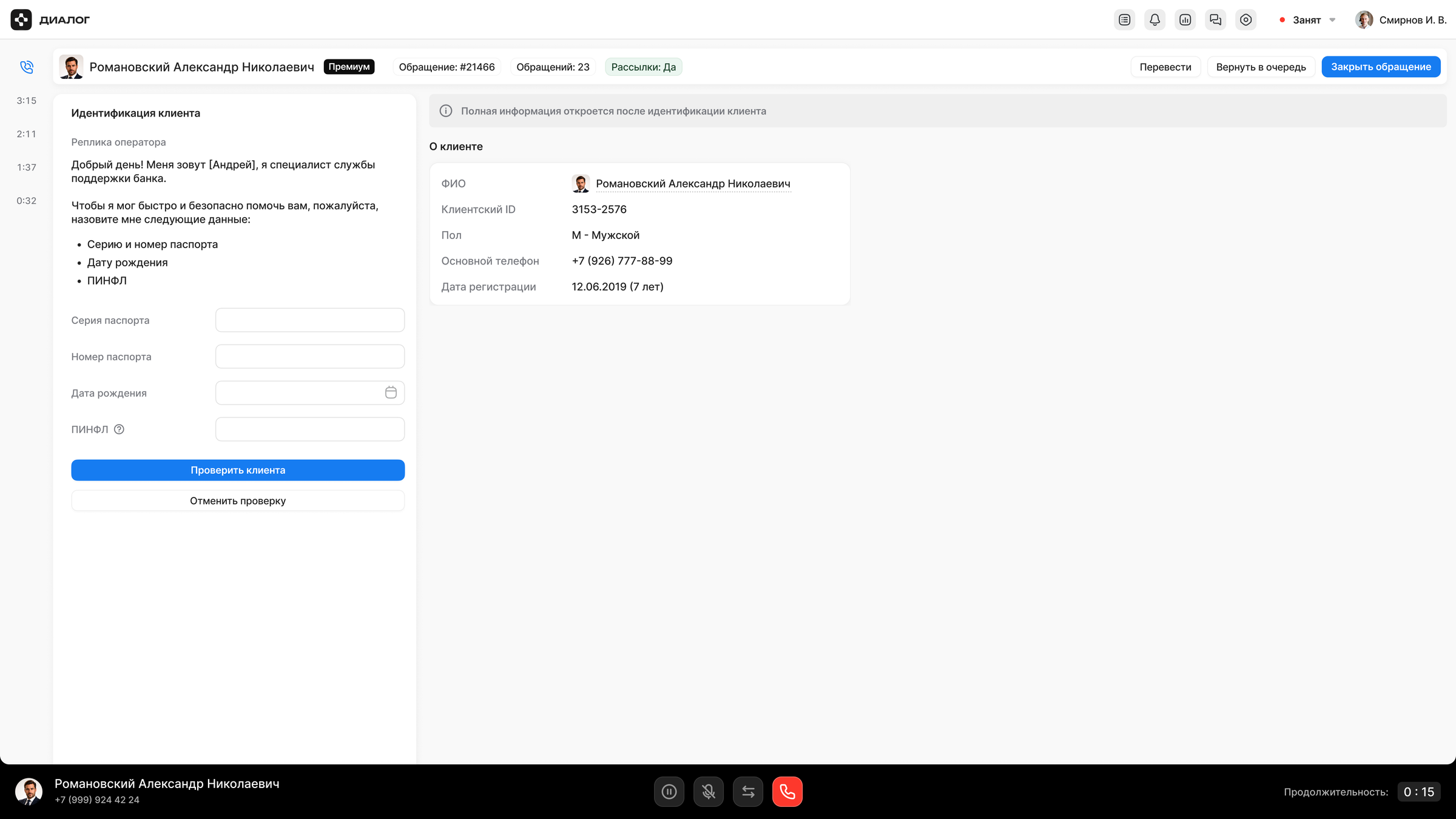
Task: Click Вернуть в очередь button
Action: coord(1261,67)
